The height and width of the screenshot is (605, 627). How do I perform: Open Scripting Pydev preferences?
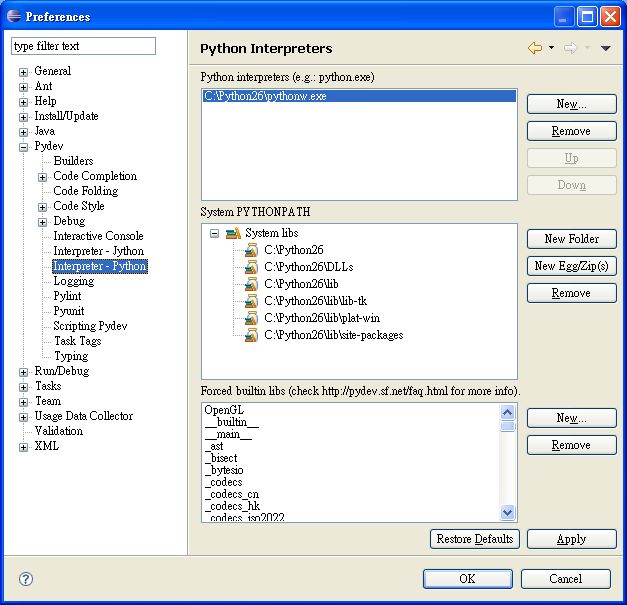coord(90,326)
